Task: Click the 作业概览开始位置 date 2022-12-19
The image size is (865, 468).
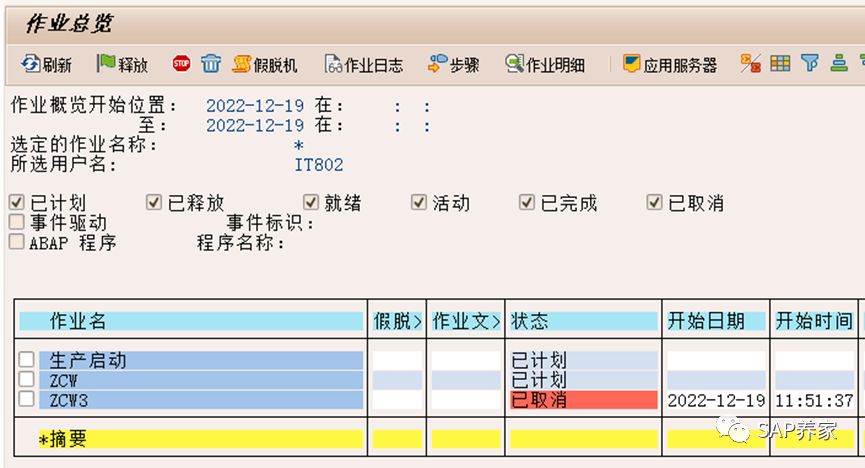Action: click(x=255, y=105)
